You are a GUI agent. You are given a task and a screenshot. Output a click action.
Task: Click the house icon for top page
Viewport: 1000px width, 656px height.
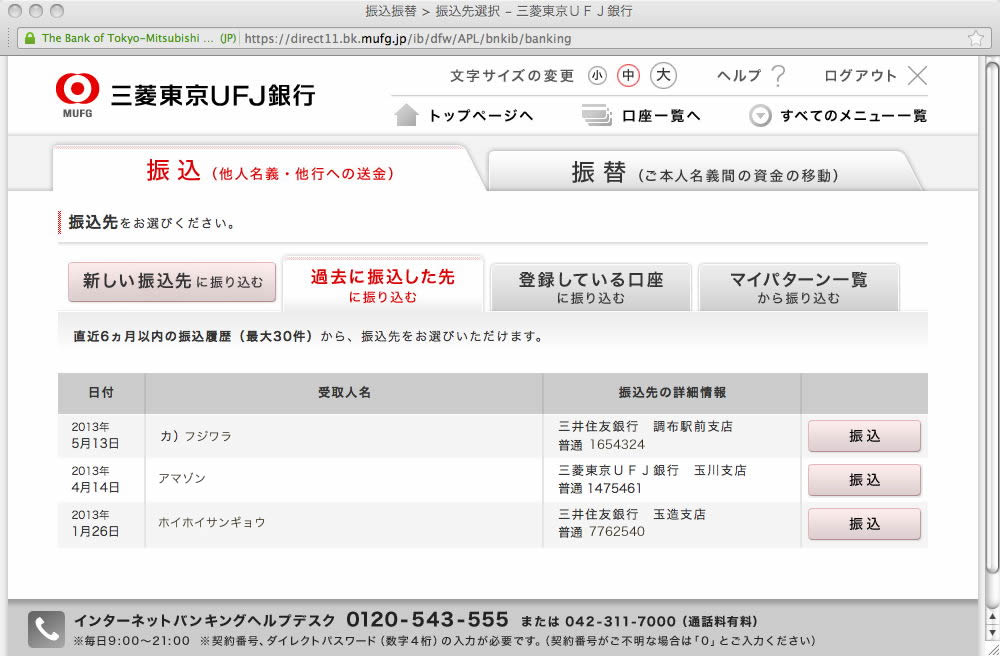pyautogui.click(x=406, y=115)
